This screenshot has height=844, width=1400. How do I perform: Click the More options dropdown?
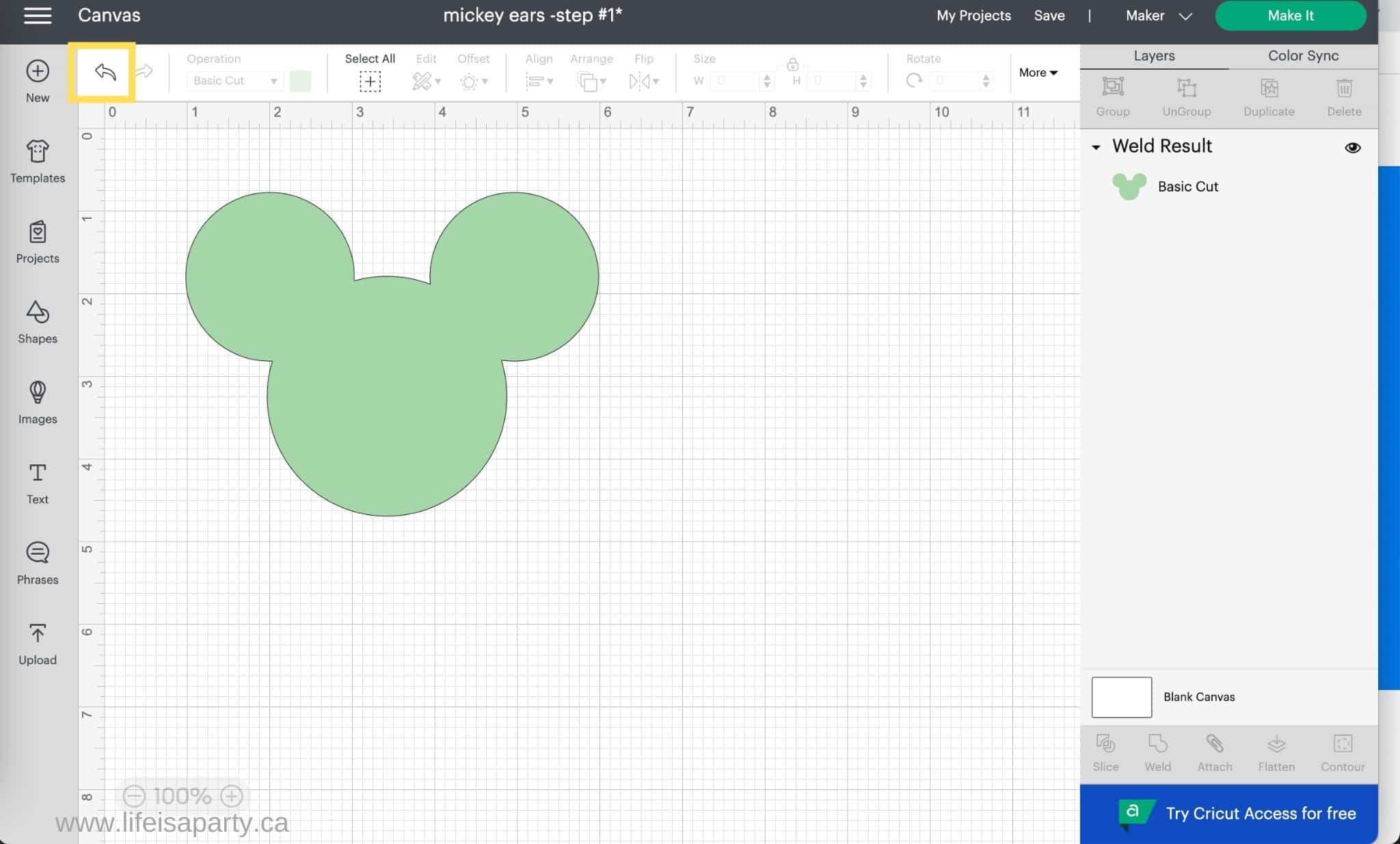click(x=1037, y=71)
